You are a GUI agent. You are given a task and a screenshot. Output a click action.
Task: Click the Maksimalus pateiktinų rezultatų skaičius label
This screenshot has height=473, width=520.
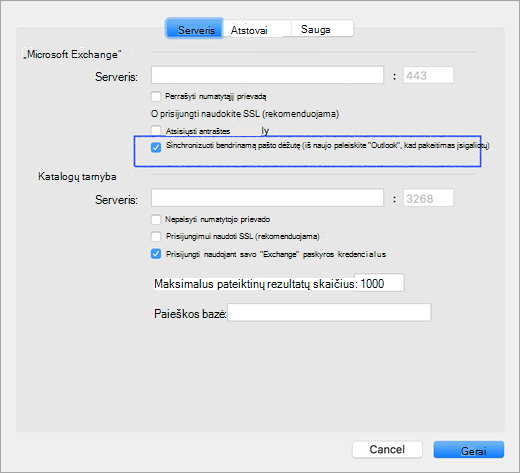pos(256,284)
